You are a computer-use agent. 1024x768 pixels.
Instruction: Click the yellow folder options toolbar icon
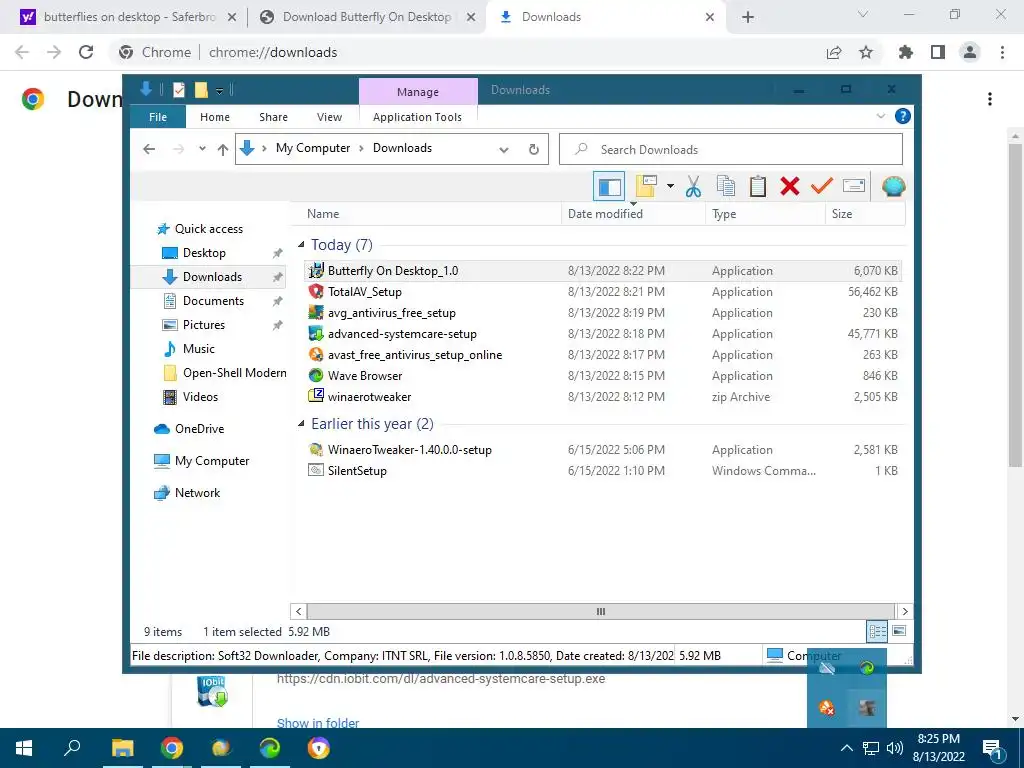[646, 187]
